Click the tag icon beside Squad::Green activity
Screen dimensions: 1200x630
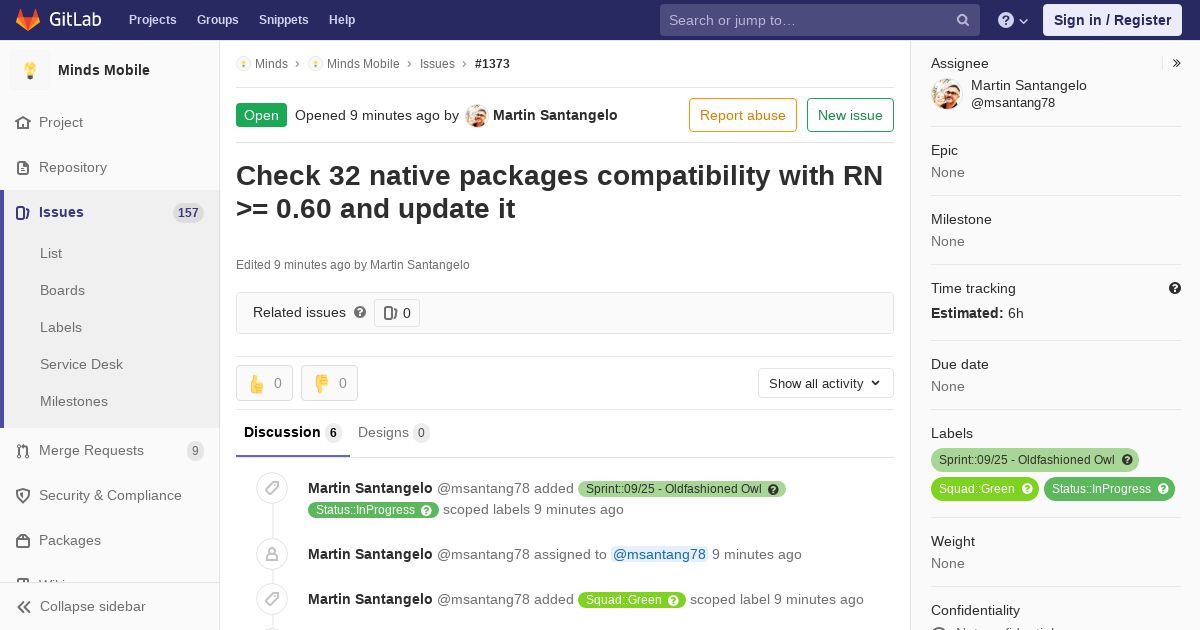point(272,599)
